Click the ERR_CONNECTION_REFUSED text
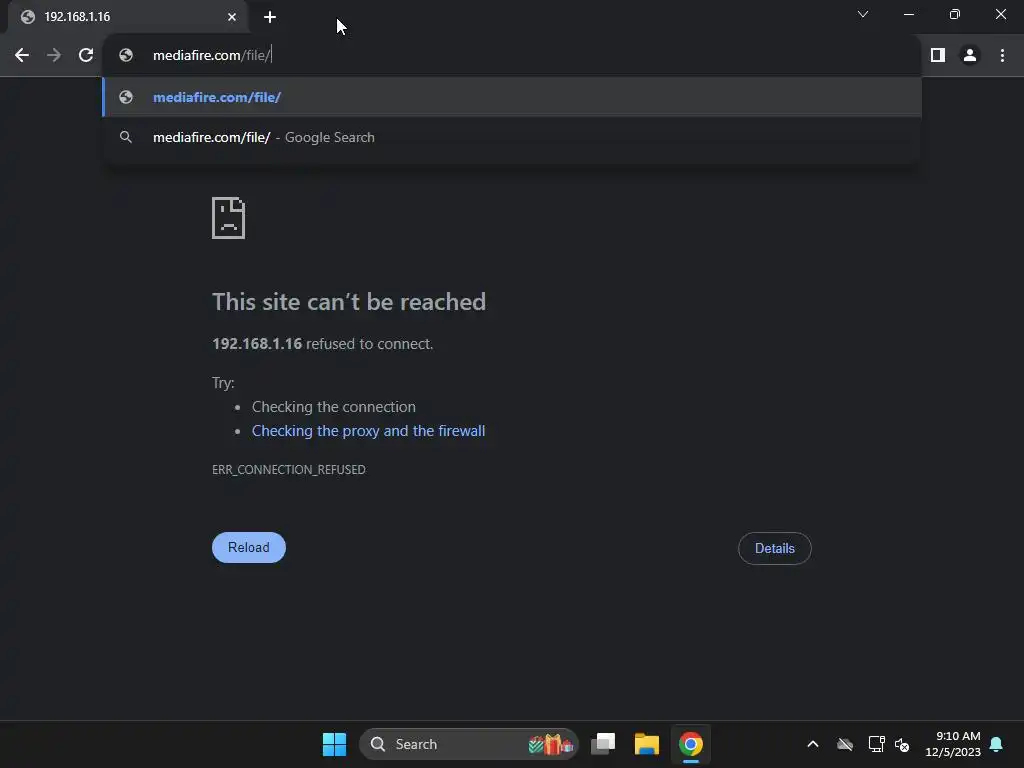1024x768 pixels. 289,470
